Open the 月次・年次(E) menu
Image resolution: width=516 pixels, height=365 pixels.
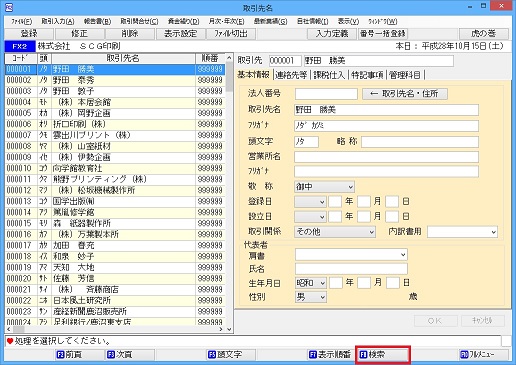pyautogui.click(x=226, y=22)
